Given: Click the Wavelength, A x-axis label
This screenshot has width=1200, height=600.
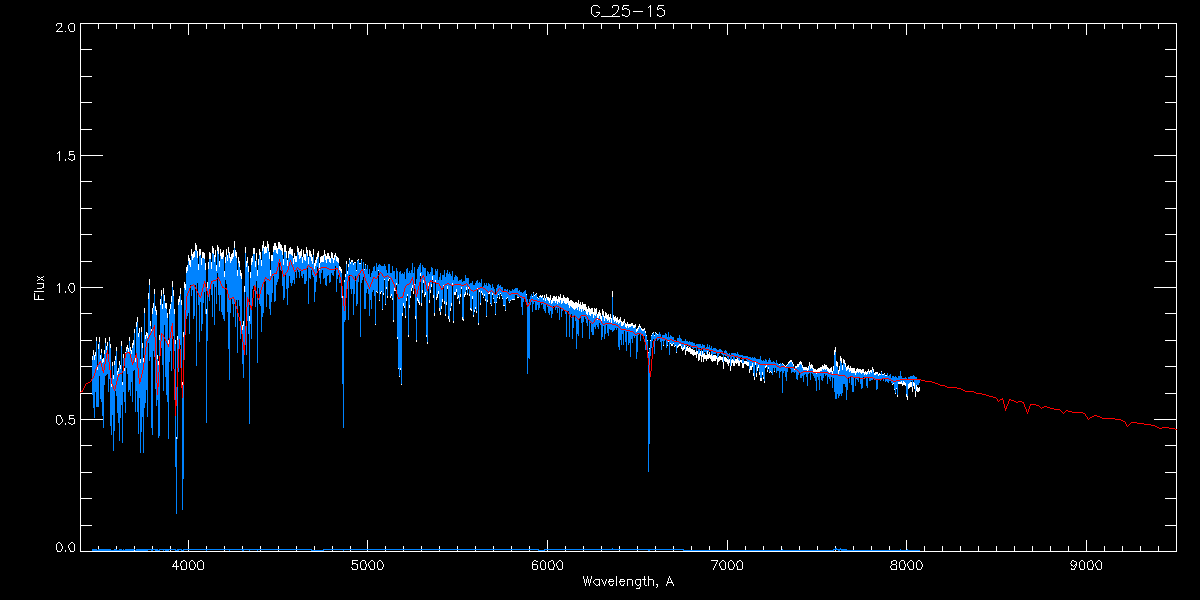Looking at the screenshot, I should [x=627, y=582].
